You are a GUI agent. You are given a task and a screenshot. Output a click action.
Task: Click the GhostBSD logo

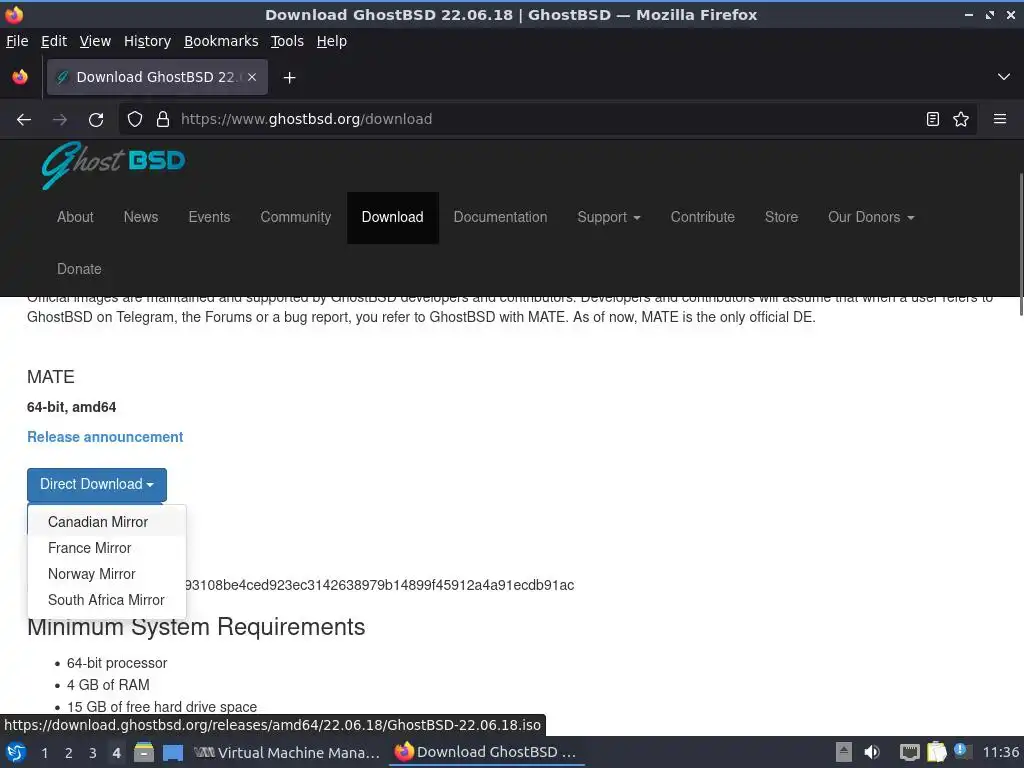click(114, 165)
